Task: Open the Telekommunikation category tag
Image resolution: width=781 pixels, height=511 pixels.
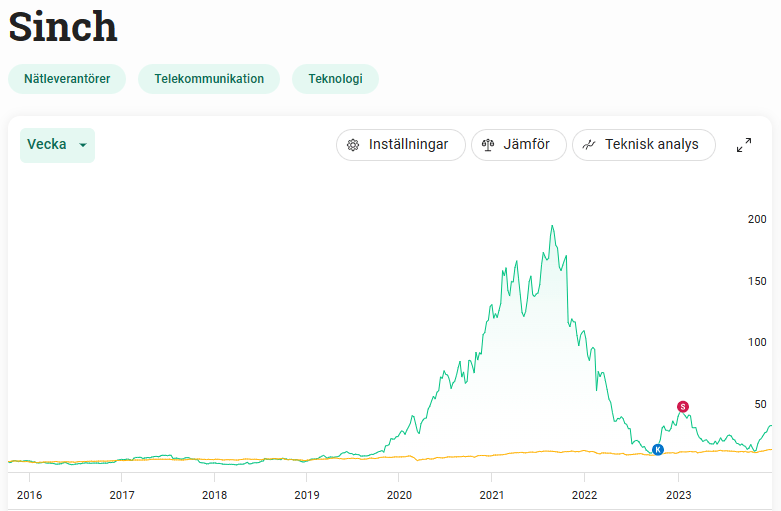Action: coord(209,79)
